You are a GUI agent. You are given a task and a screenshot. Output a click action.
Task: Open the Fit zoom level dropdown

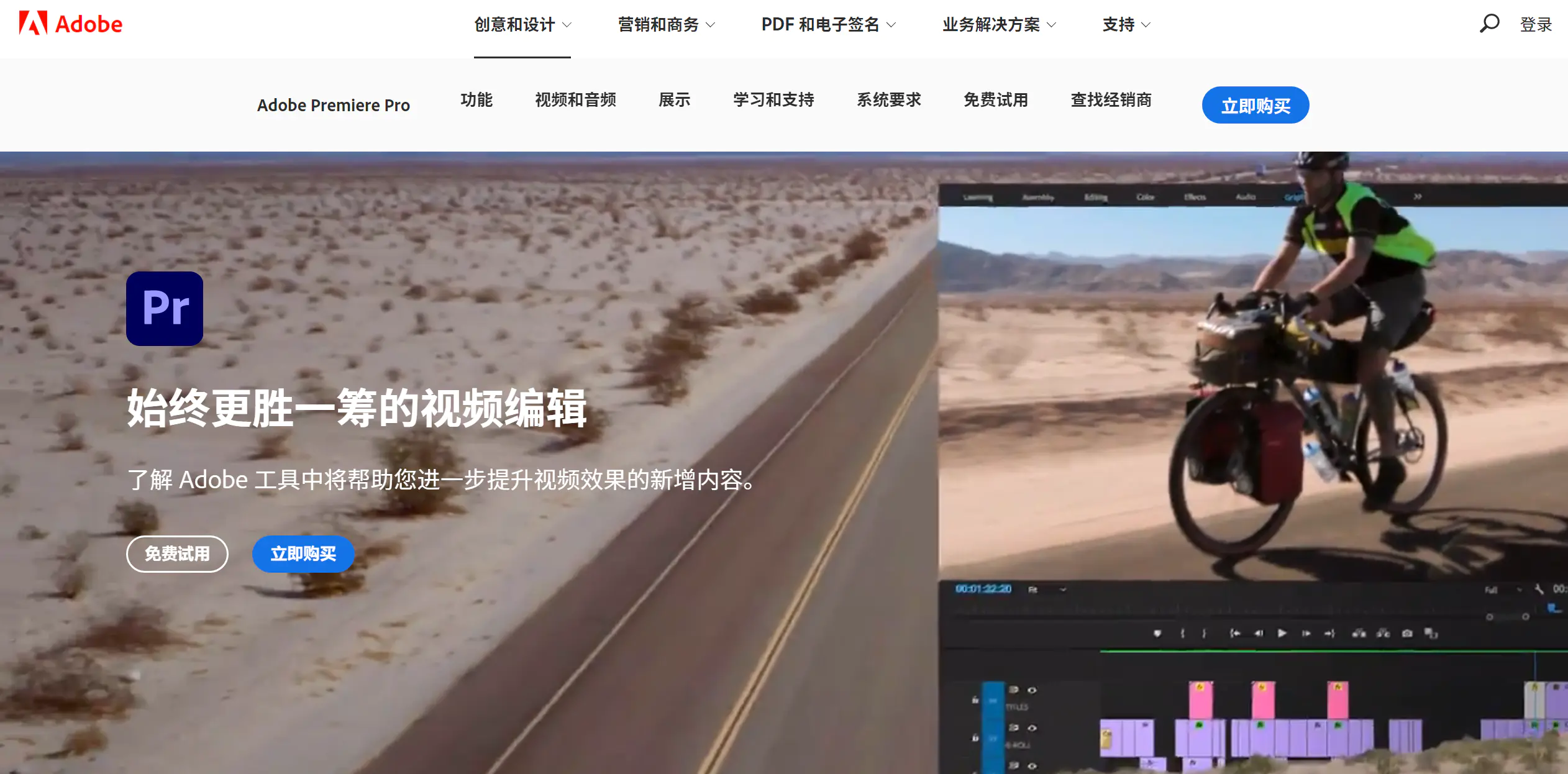click(1048, 589)
